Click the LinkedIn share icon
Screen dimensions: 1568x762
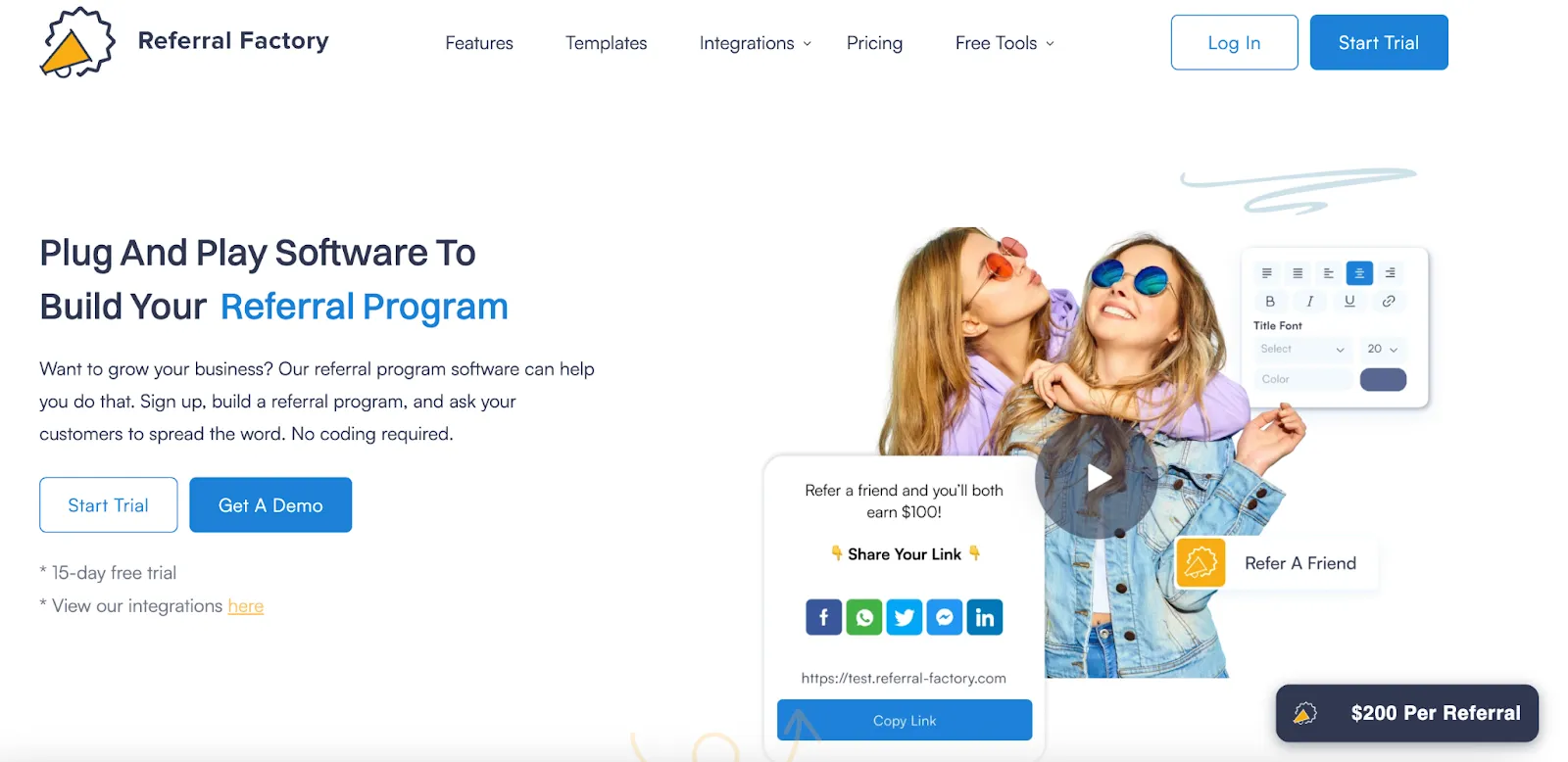(x=985, y=617)
